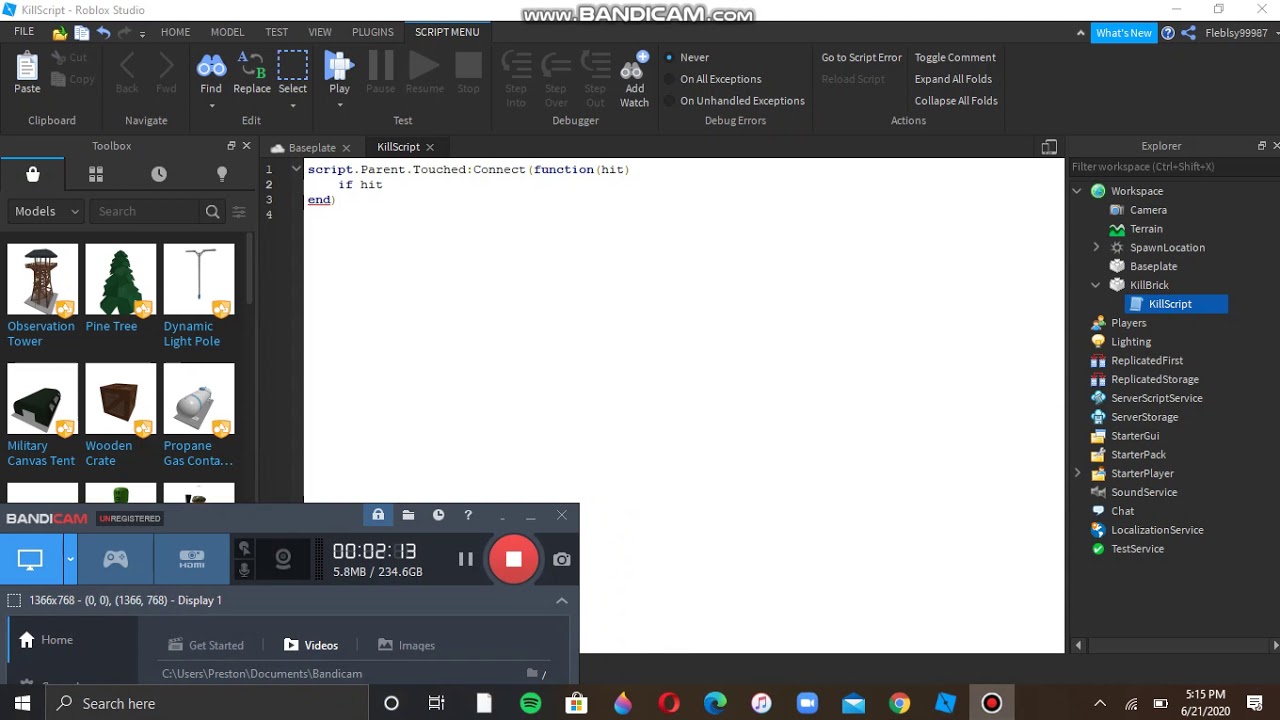Screen dimensions: 1280x720
Task: Open the Toolbox Creations lightbulb tab
Action: click(222, 174)
